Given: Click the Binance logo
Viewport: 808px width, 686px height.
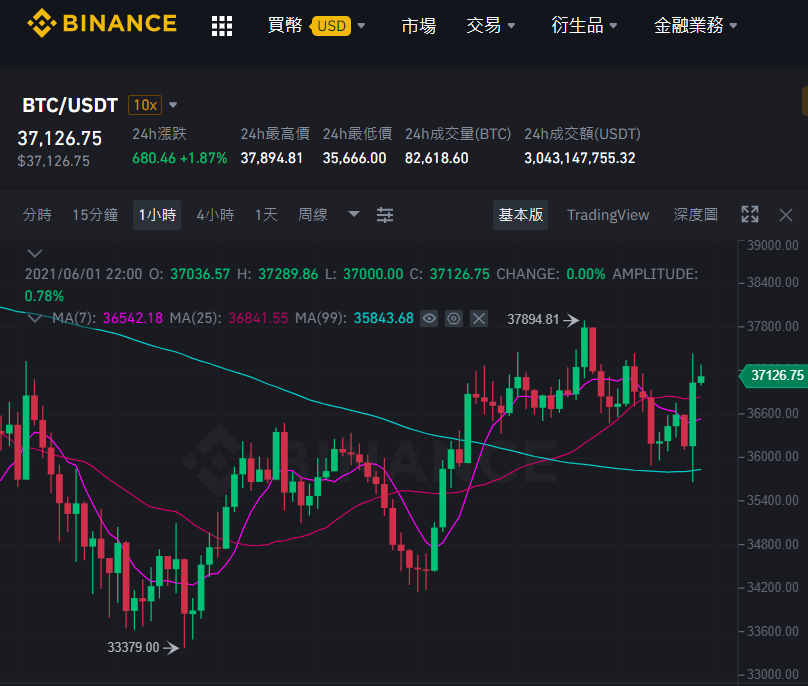Looking at the screenshot, I should pos(102,24).
